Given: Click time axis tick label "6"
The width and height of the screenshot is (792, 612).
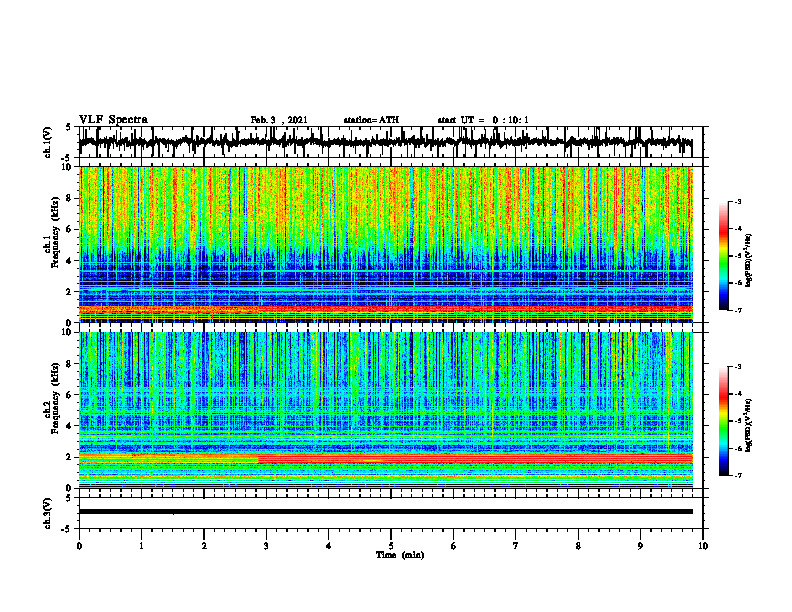Looking at the screenshot, I should (x=454, y=546).
